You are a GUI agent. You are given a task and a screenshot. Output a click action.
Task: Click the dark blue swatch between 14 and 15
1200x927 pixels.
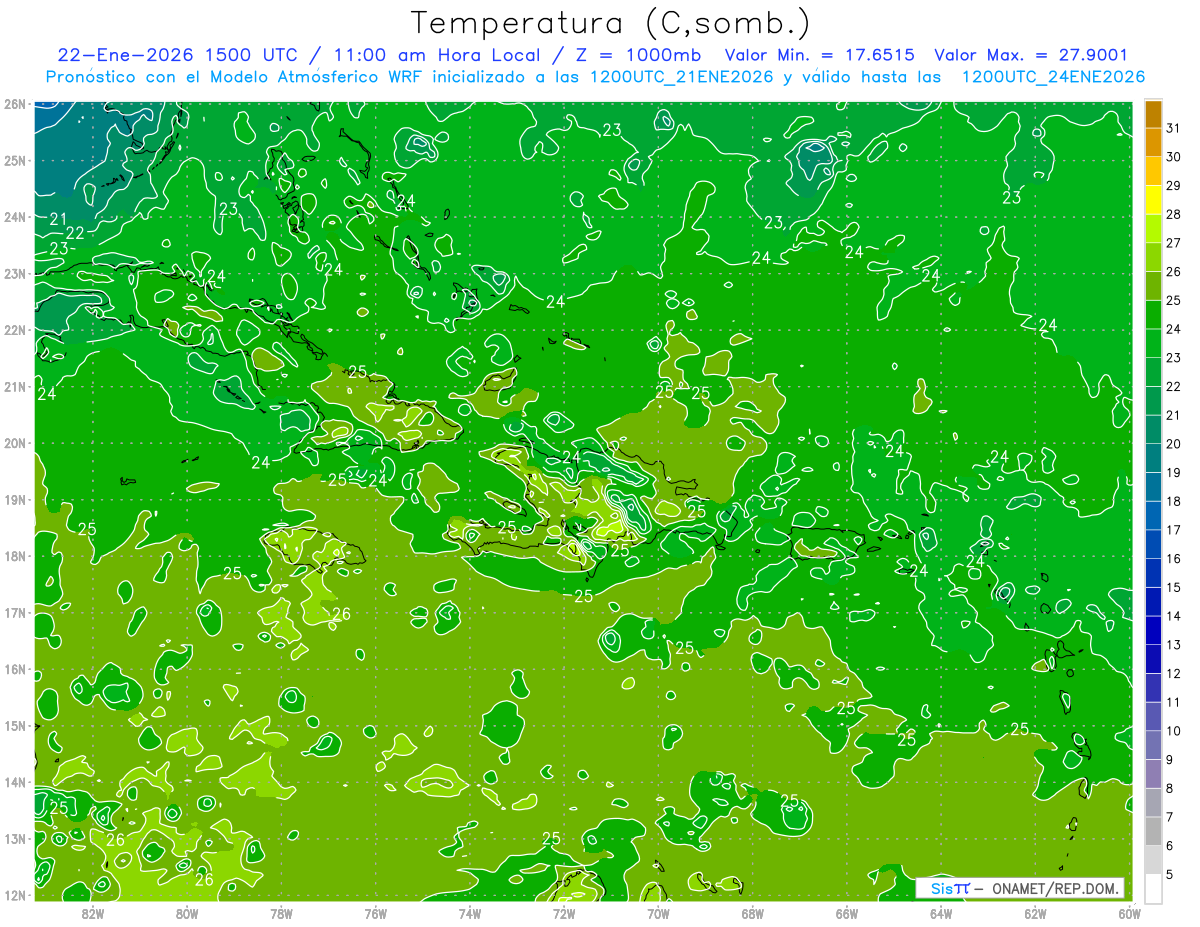tap(1153, 602)
